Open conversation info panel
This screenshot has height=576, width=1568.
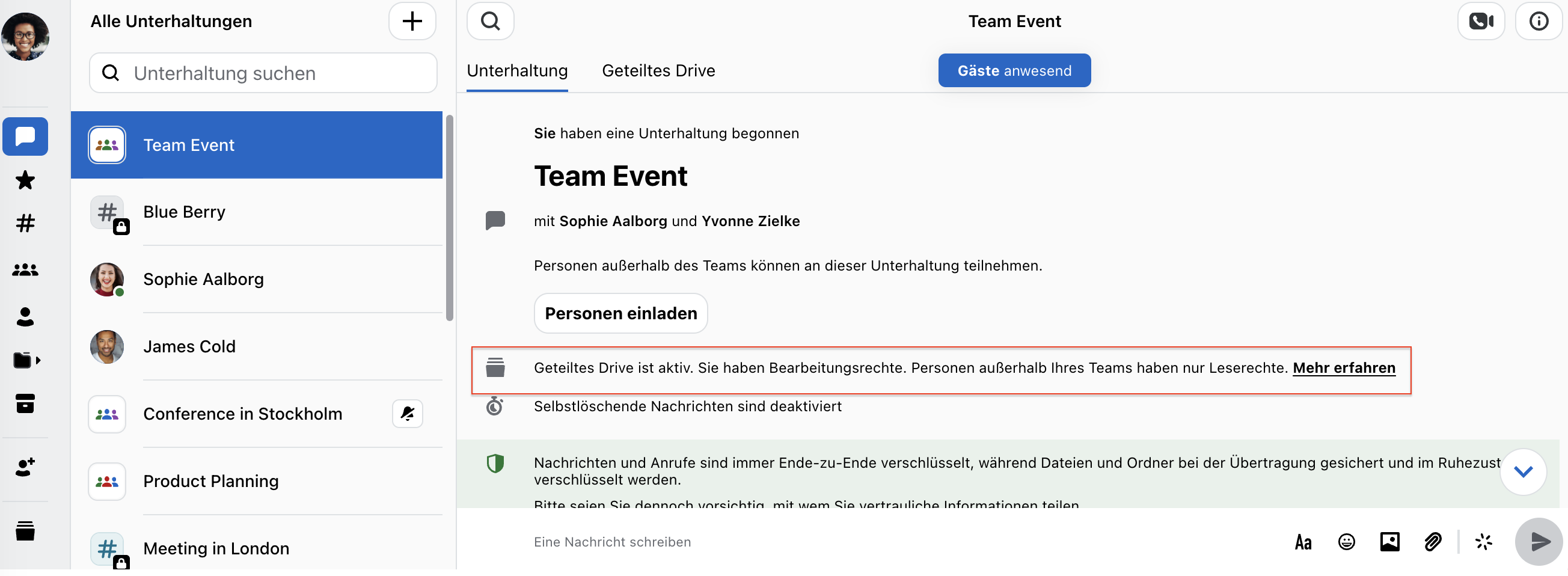point(1538,21)
